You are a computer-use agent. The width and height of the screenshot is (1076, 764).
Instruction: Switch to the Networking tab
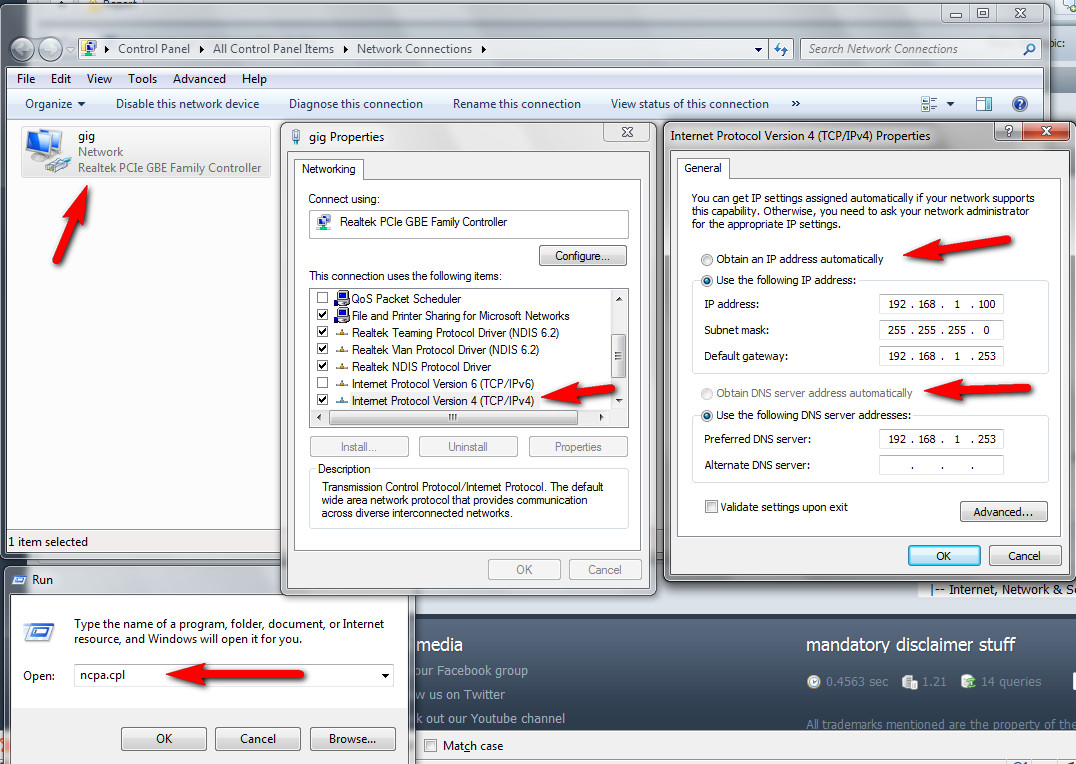328,169
